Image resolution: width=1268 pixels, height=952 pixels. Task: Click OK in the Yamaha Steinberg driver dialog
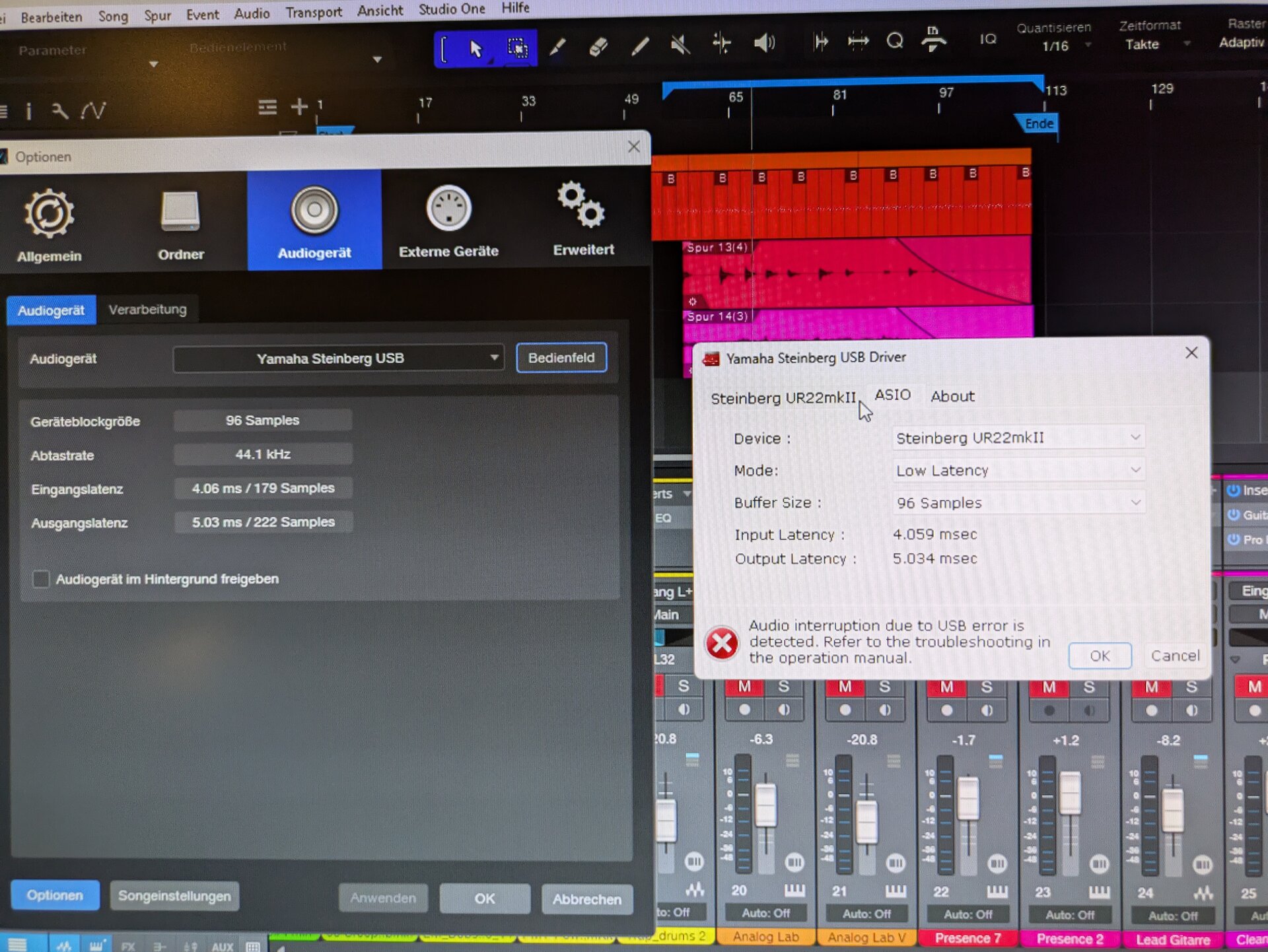point(1100,656)
